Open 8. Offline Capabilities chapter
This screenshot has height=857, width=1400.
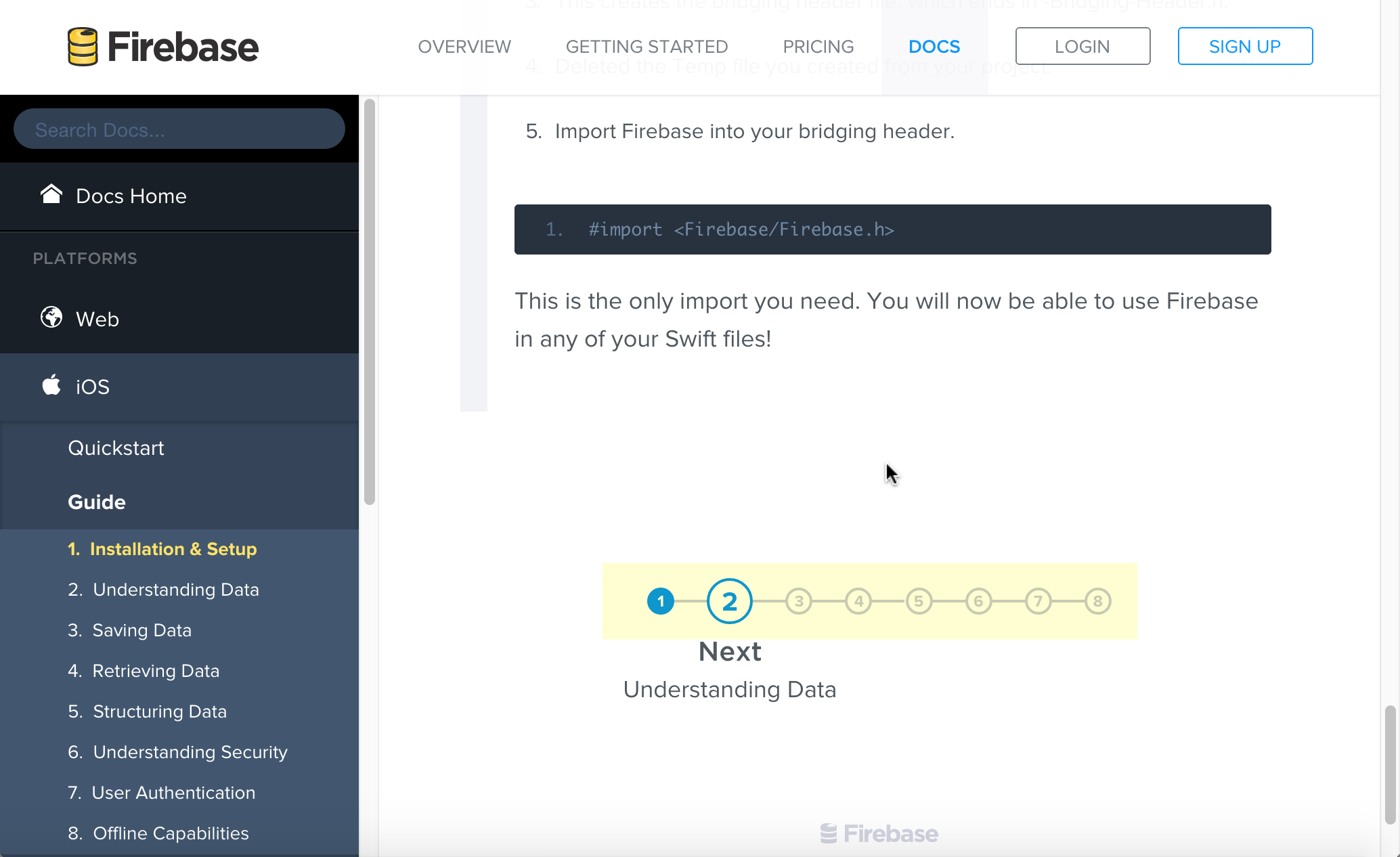pyautogui.click(x=158, y=833)
